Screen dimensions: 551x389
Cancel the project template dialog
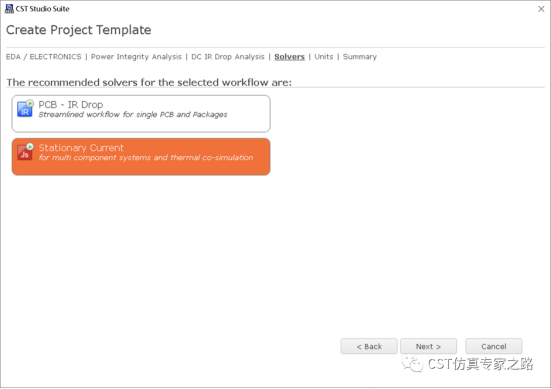tap(494, 346)
